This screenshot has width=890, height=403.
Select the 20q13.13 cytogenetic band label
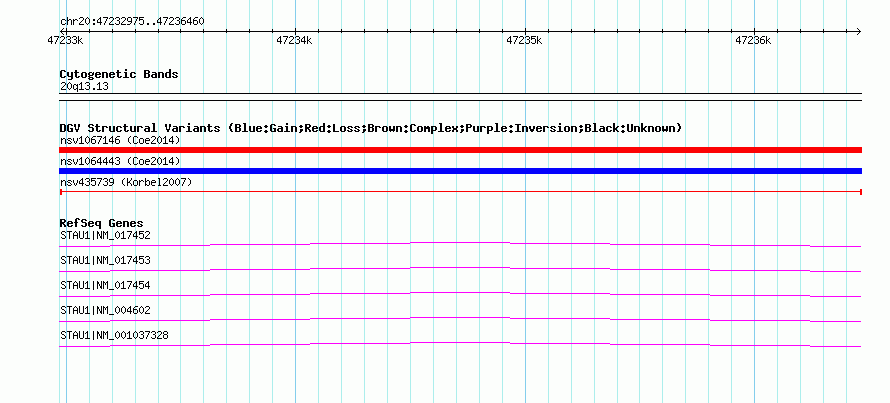tap(84, 87)
